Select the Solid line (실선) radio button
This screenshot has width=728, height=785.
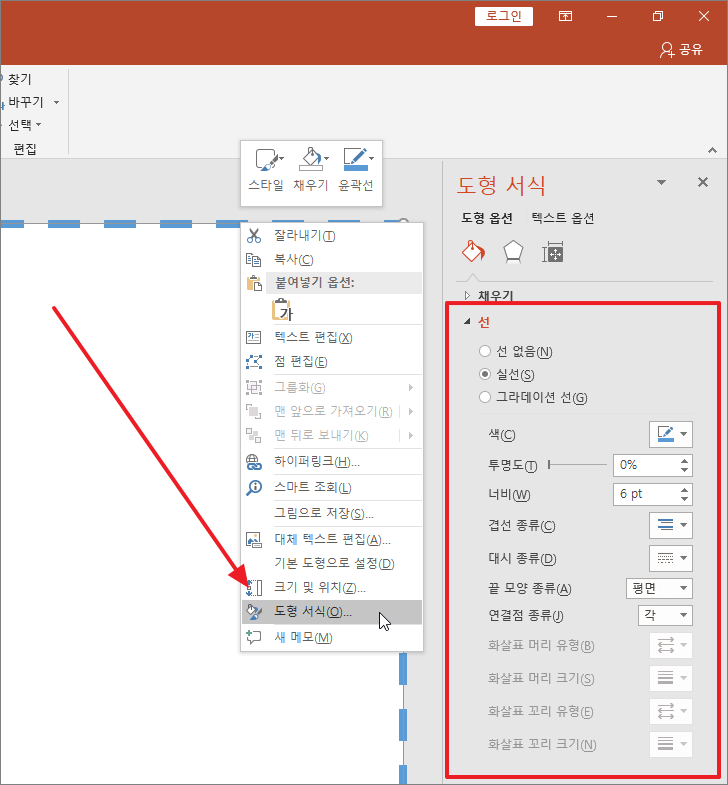[485, 374]
